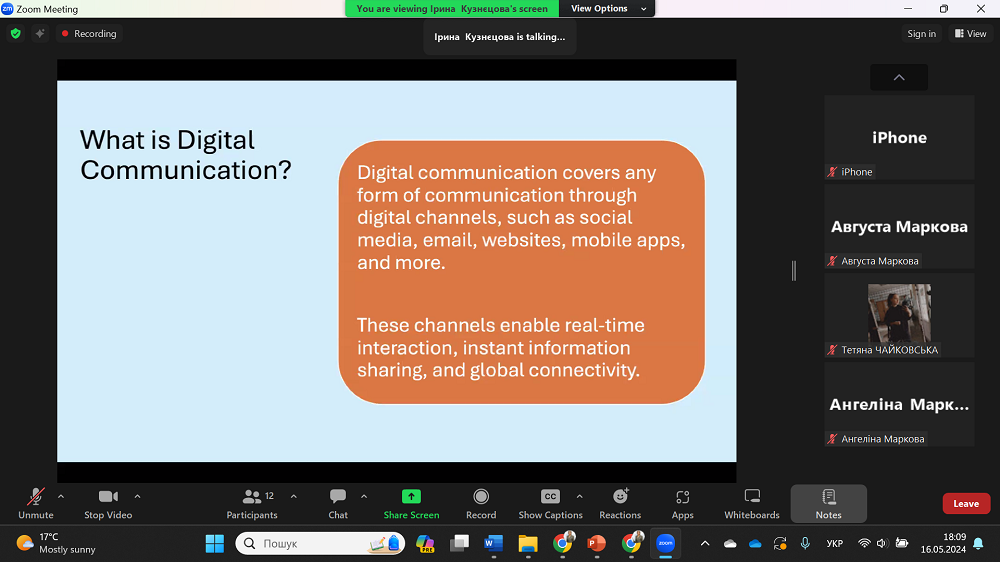Open the Participants list
The height and width of the screenshot is (562, 1000).
(x=252, y=503)
